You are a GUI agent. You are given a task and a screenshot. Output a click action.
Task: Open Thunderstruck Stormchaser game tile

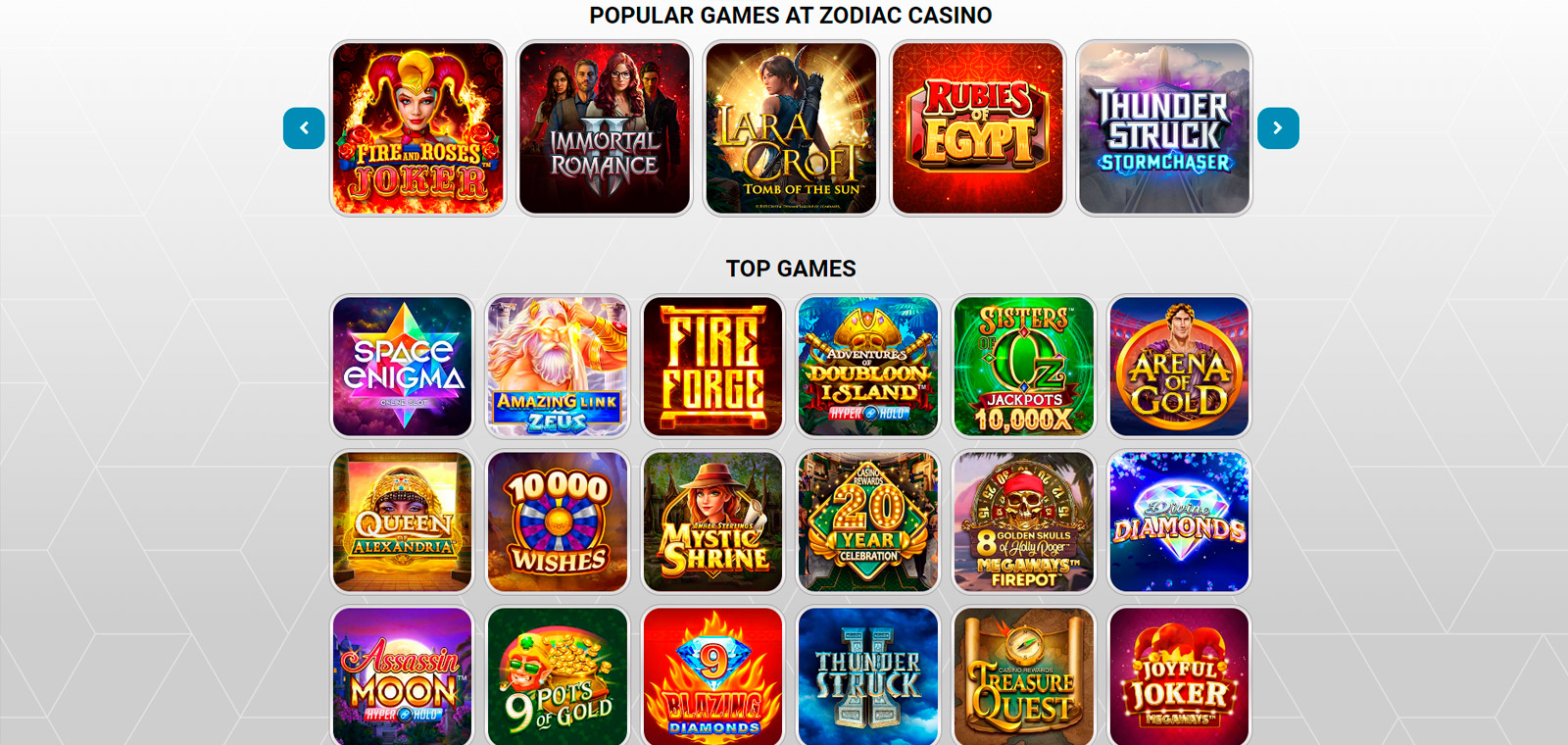(x=1164, y=128)
